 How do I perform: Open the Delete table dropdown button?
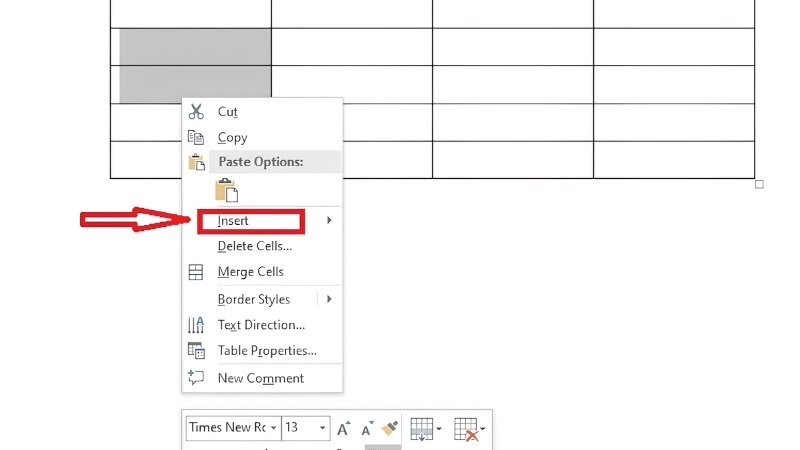469,429
